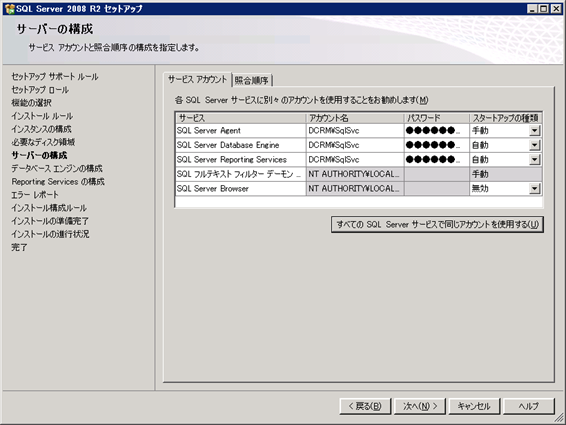Click セットアップ サポート ルール in the step list
Viewport: 566px width, 425px height.
coord(55,77)
